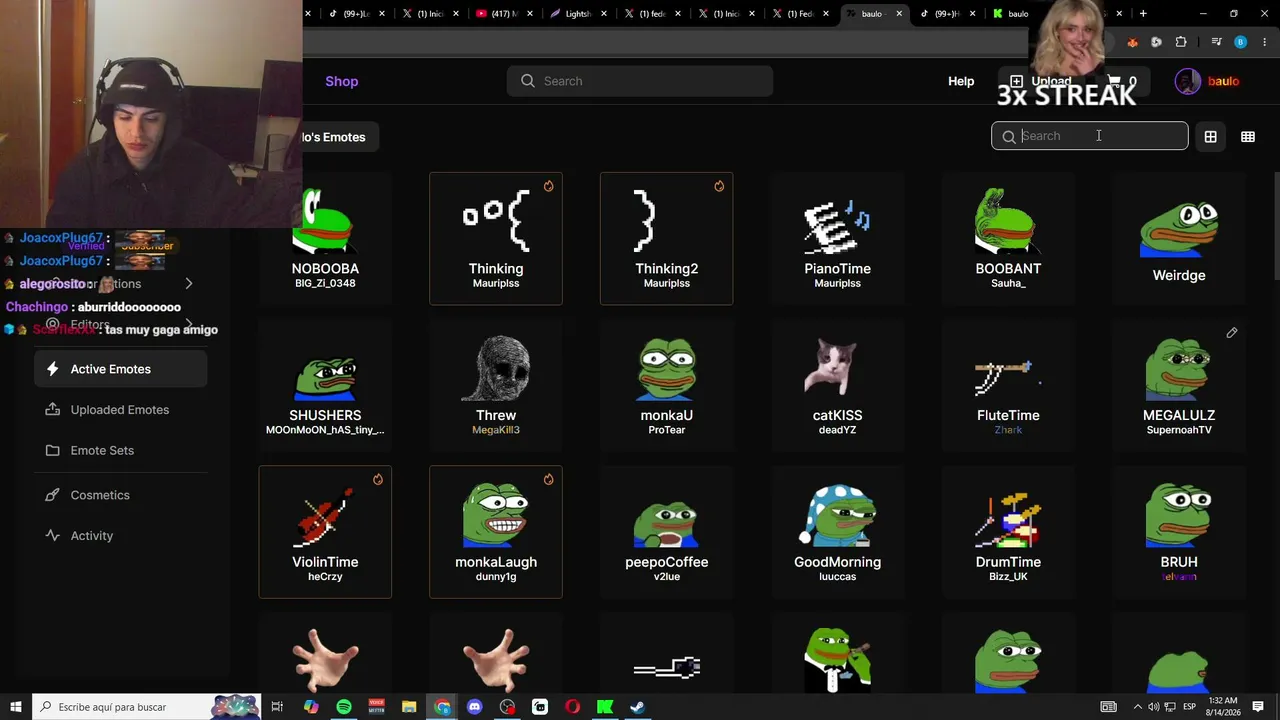1280x720 pixels.
Task: Open File Explorer from the taskbar
Action: pos(409,707)
